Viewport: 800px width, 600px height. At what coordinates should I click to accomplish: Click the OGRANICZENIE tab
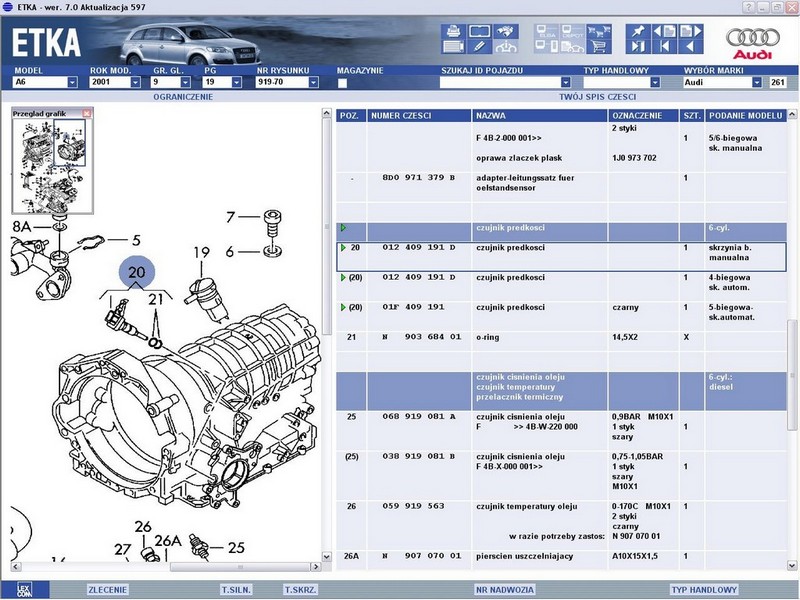183,97
